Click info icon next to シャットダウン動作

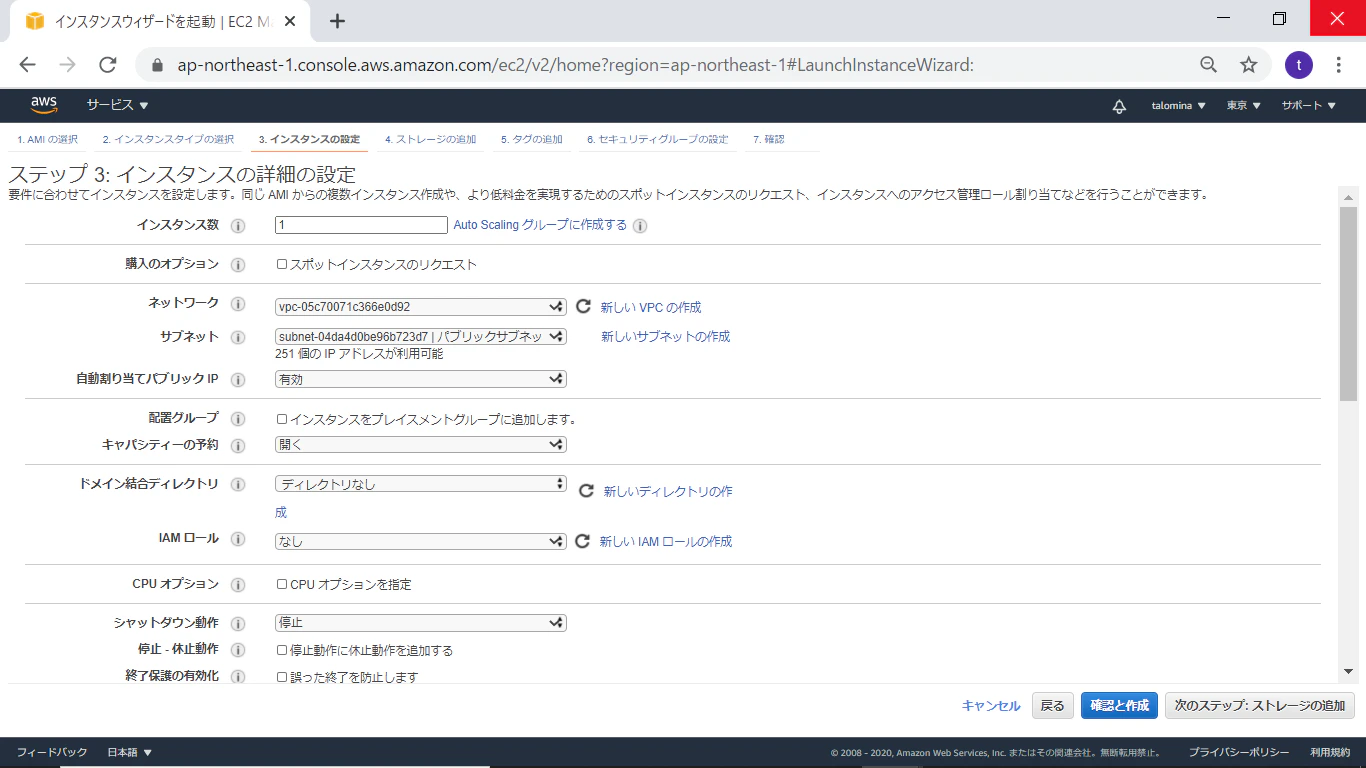point(238,624)
